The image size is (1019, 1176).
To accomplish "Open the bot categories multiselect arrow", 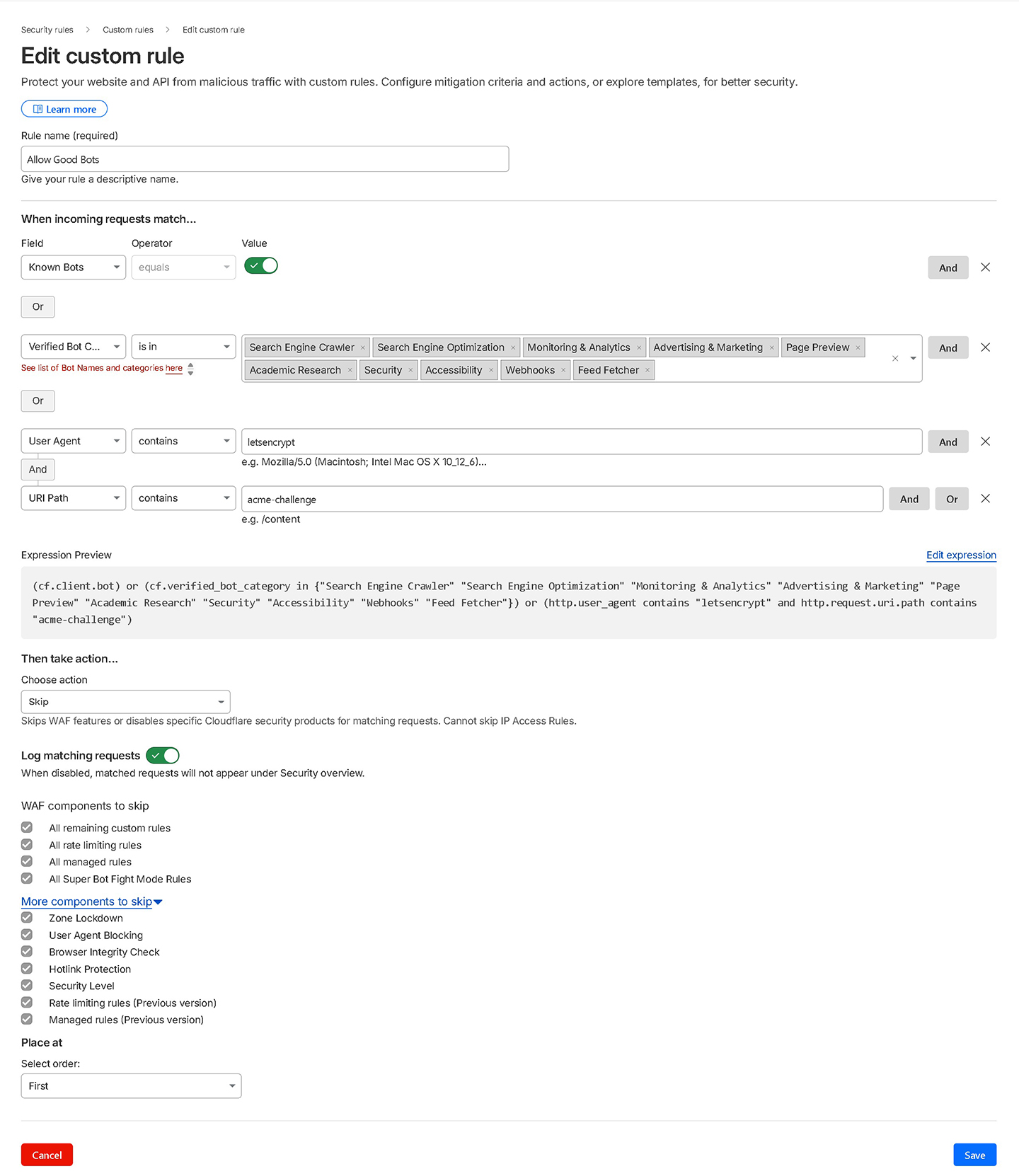I will [913, 359].
